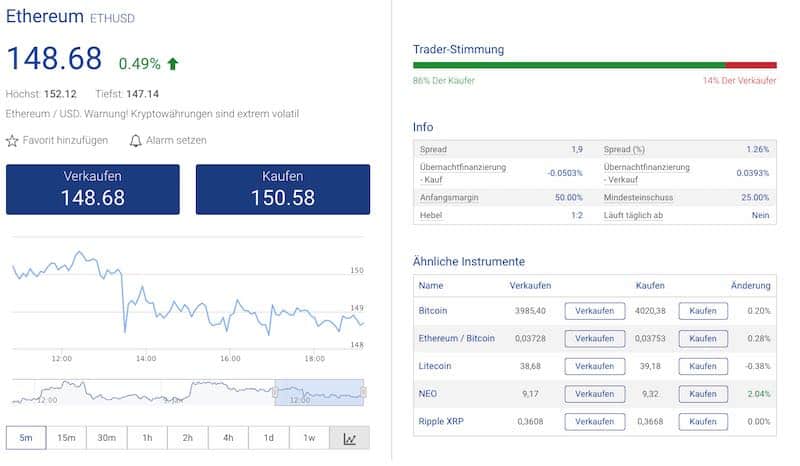Click Kaufen in the NEO row
Image resolution: width=800 pixels, height=466 pixels.
tap(703, 394)
